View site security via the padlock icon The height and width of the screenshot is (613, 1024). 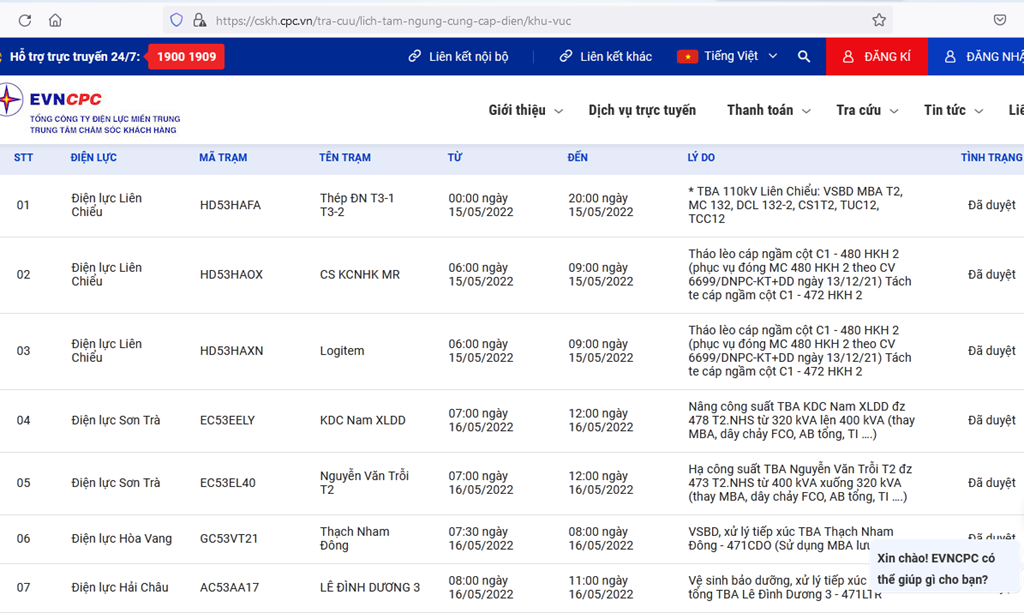[x=199, y=20]
